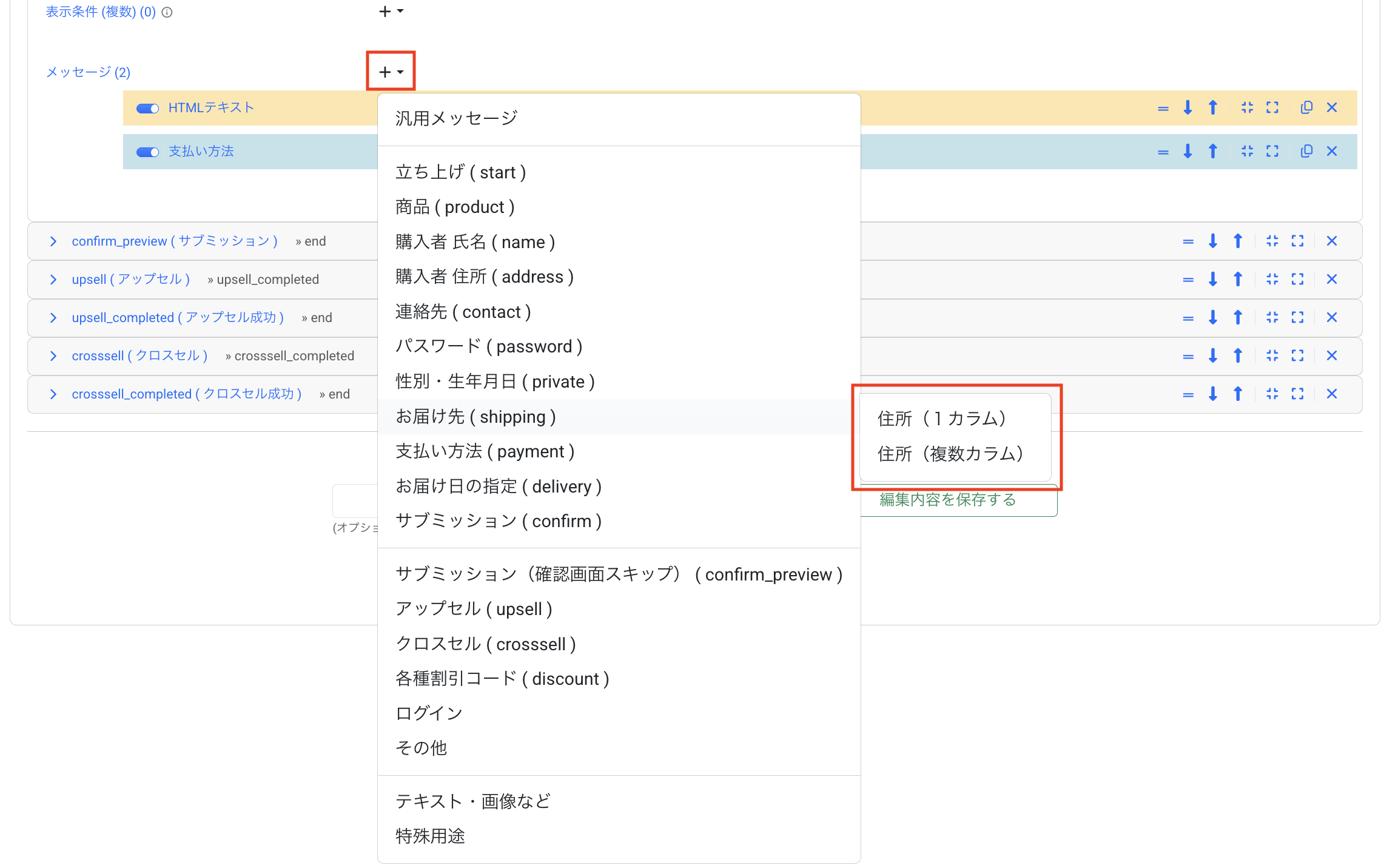Select パスワード ( password ) menu item
The width and height of the screenshot is (1384, 868).
point(619,346)
